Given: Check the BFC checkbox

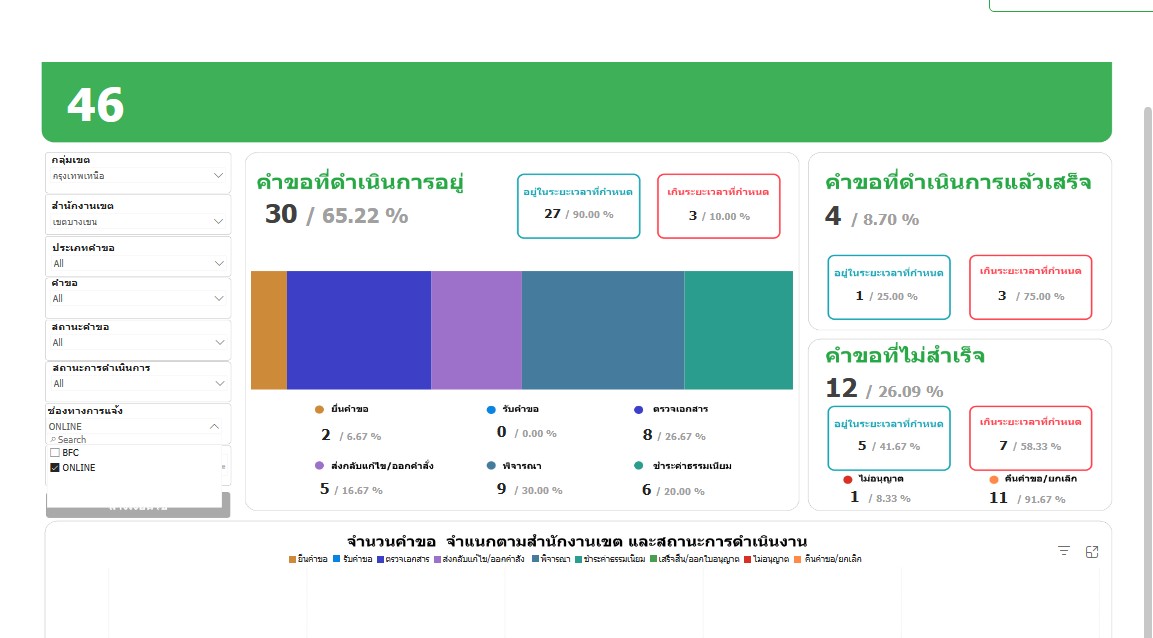Looking at the screenshot, I should pos(55,453).
